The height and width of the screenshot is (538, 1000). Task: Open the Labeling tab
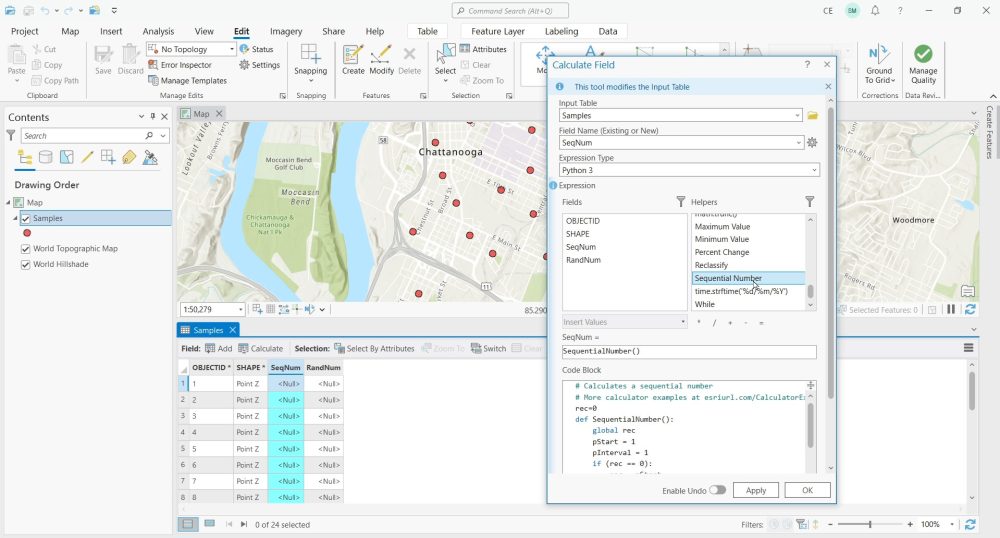click(561, 31)
